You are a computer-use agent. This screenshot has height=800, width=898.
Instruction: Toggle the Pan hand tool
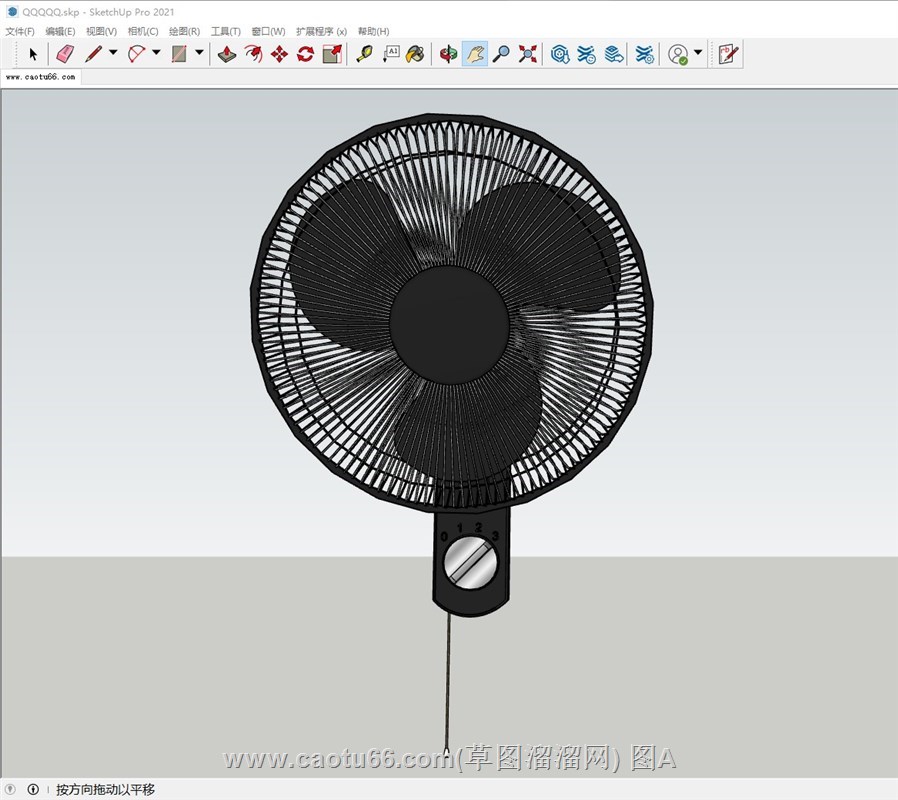[475, 54]
